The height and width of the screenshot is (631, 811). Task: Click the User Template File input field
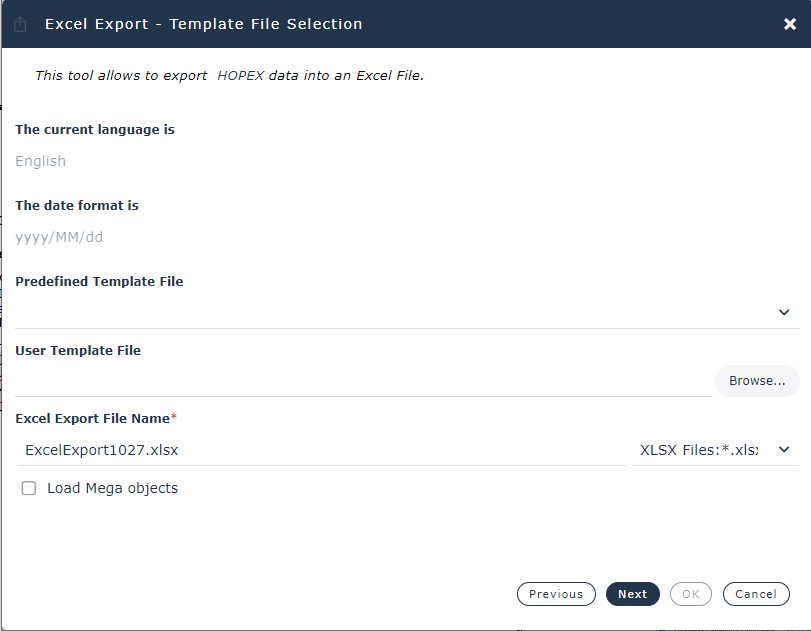pyautogui.click(x=362, y=381)
